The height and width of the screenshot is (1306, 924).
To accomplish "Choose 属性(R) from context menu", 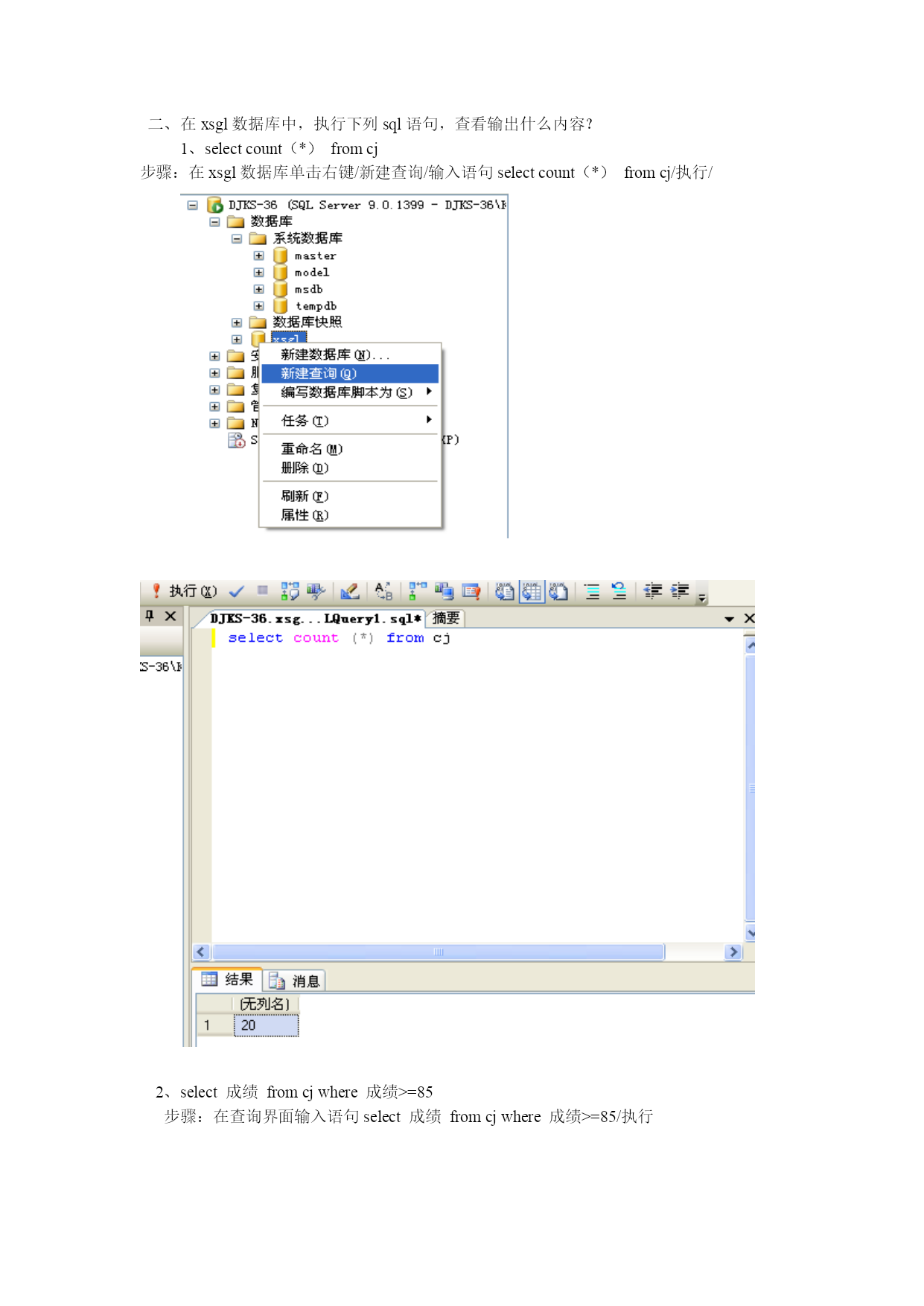I will tap(350, 515).
